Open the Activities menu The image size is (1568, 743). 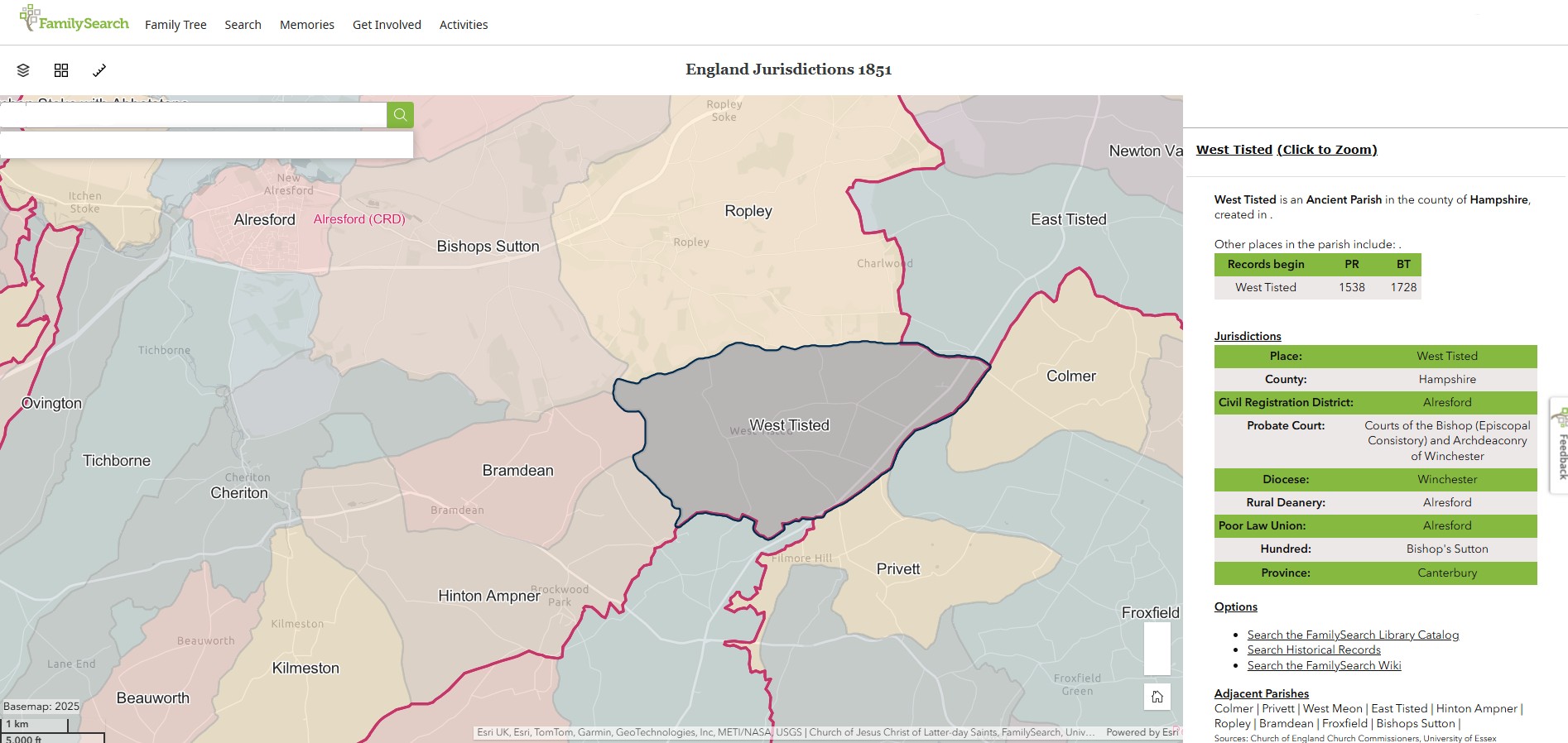(464, 25)
